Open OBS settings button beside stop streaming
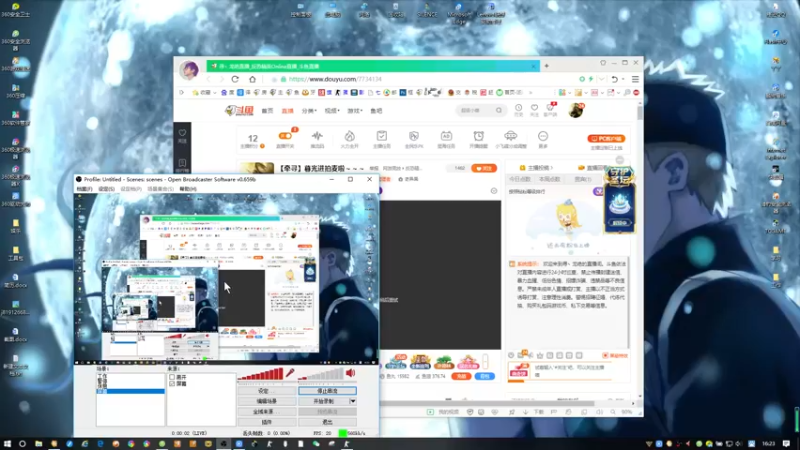Screen dimensions: 800x450 (x=266, y=391)
